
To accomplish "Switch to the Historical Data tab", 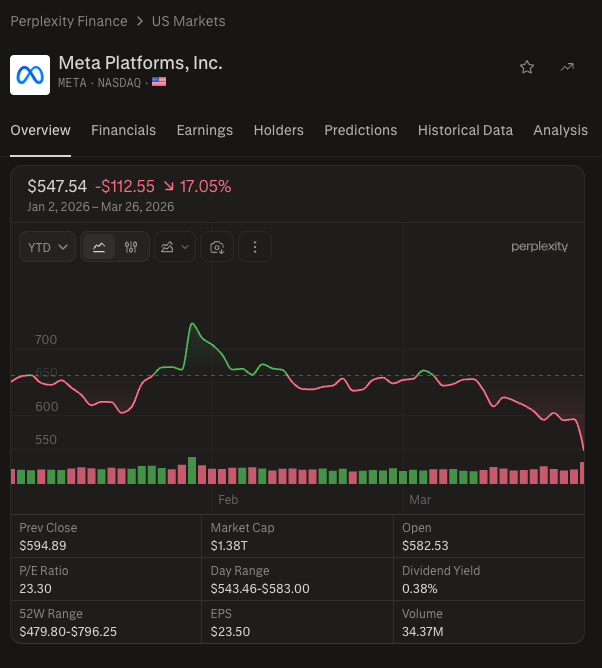I will (x=465, y=130).
